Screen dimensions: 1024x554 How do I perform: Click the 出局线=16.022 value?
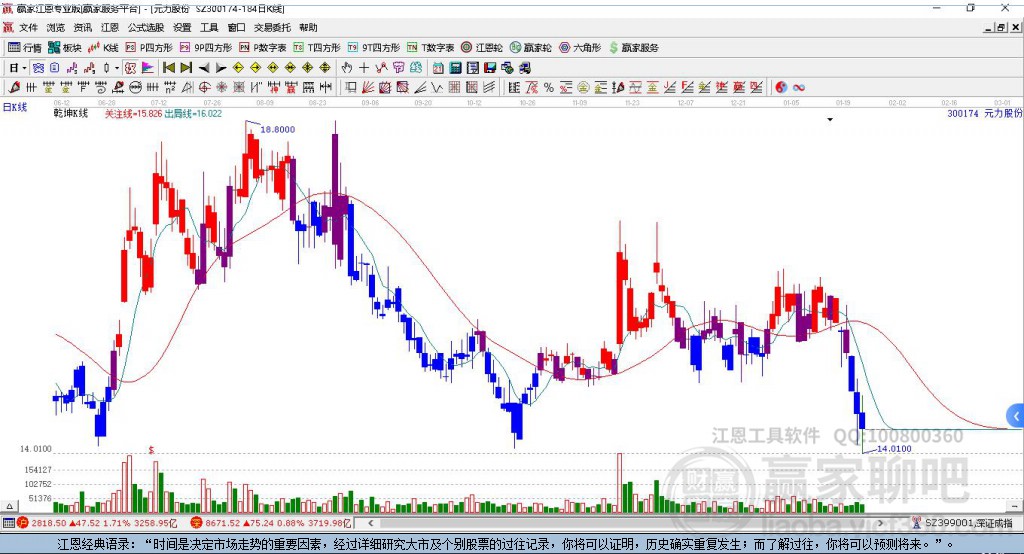coord(193,113)
